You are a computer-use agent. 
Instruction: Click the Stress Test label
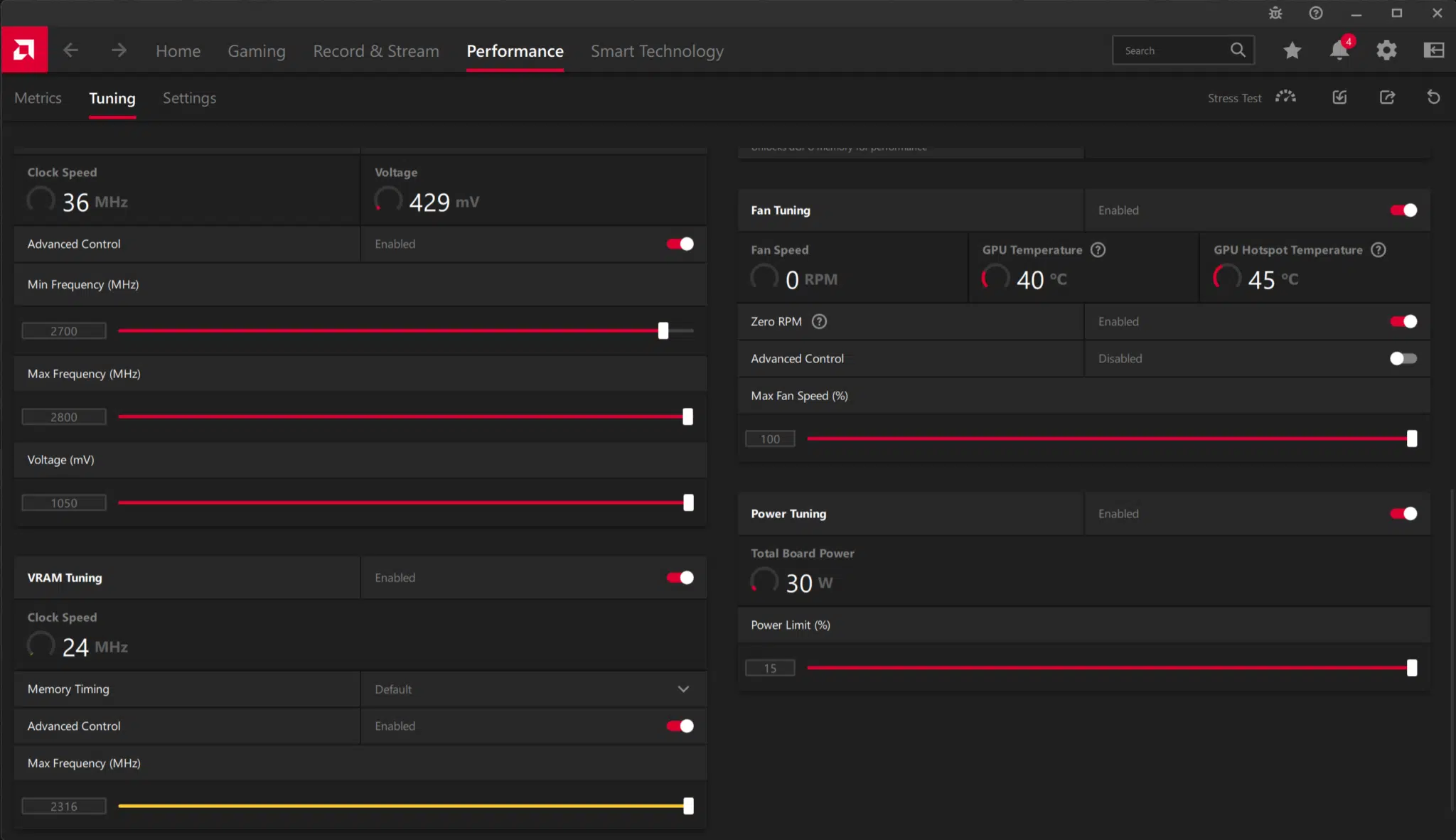(1234, 98)
